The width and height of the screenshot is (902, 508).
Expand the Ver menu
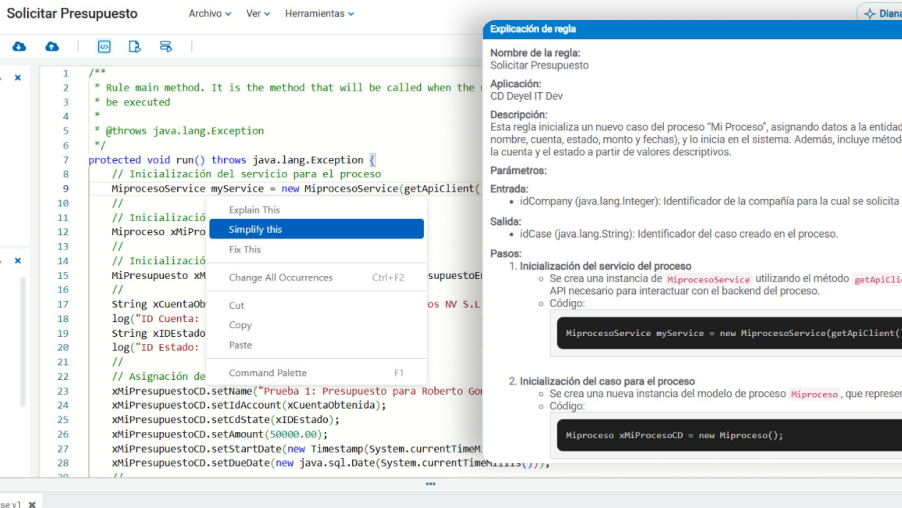pyautogui.click(x=259, y=14)
